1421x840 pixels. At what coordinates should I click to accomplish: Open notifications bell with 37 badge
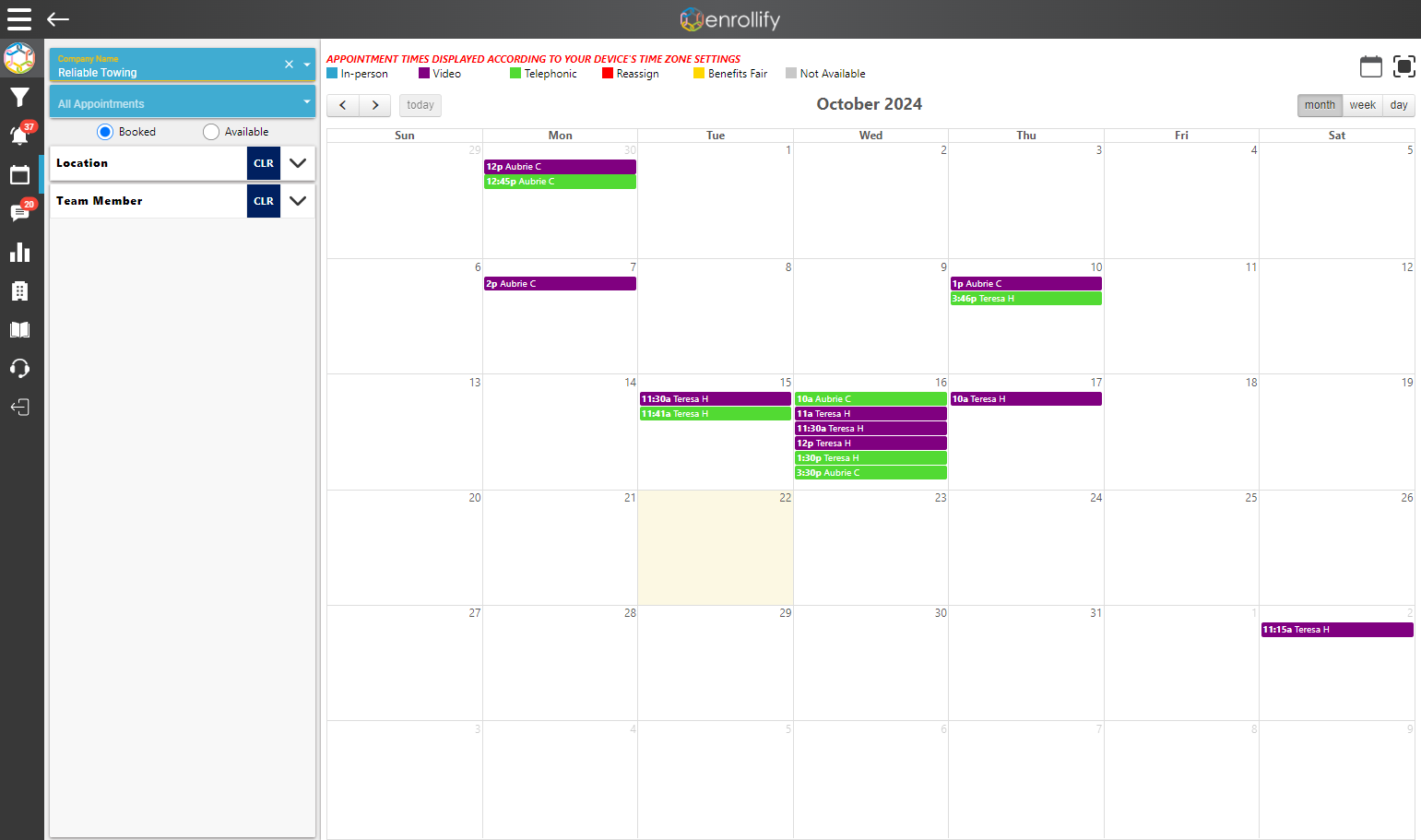[19, 135]
